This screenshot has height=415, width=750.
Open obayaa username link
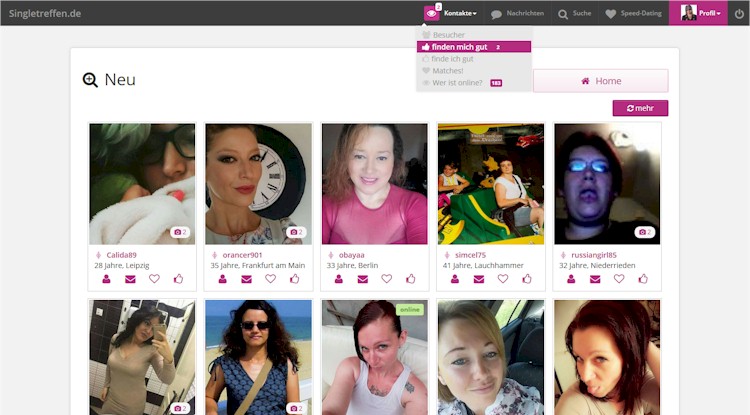pyautogui.click(x=352, y=255)
